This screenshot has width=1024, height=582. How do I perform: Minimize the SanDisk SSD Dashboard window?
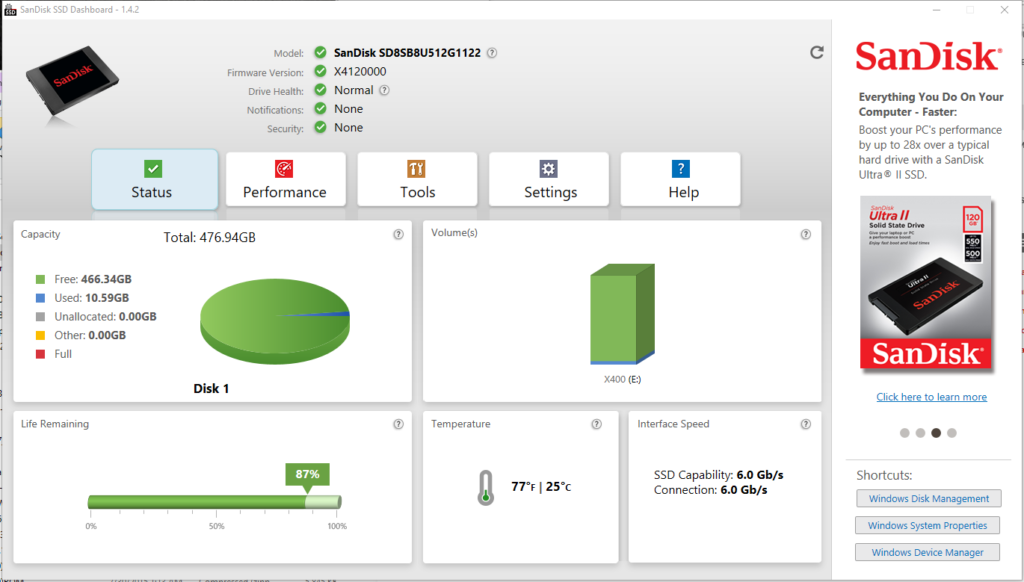(x=936, y=10)
